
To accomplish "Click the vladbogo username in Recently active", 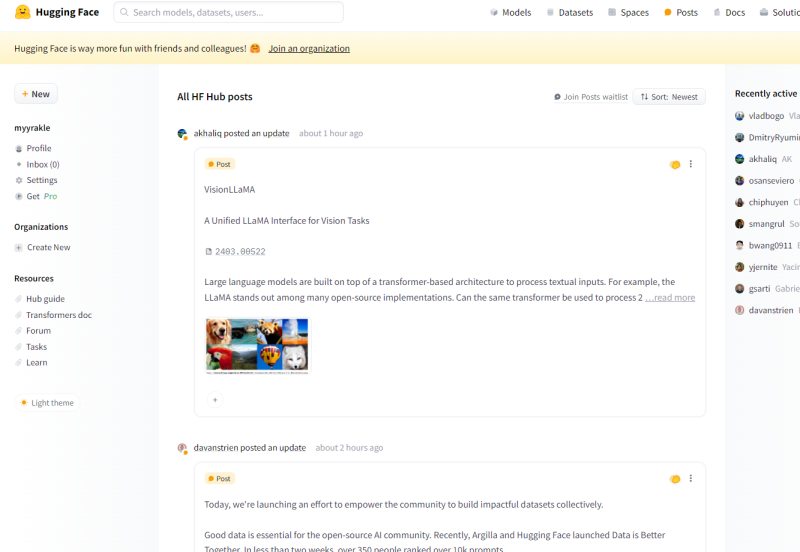I will pos(766,116).
